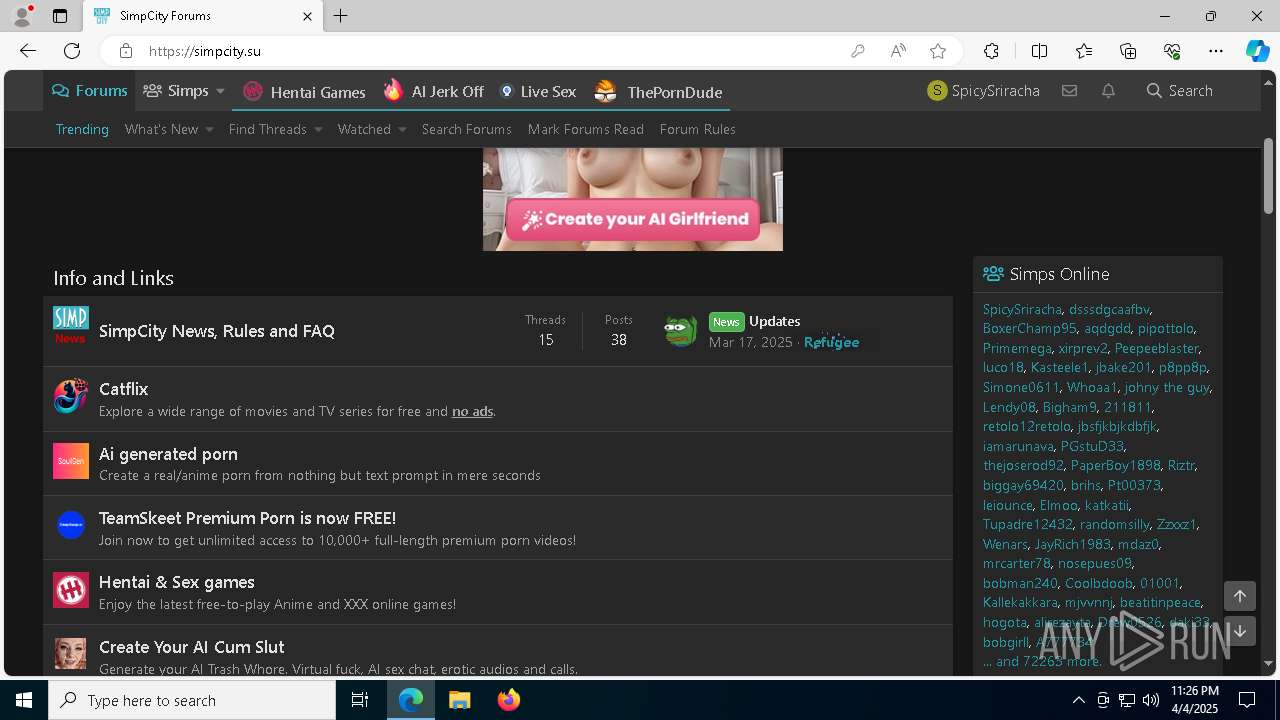Open SimpCity News, Rules and FAQ forum
The width and height of the screenshot is (1280, 720).
click(x=217, y=331)
